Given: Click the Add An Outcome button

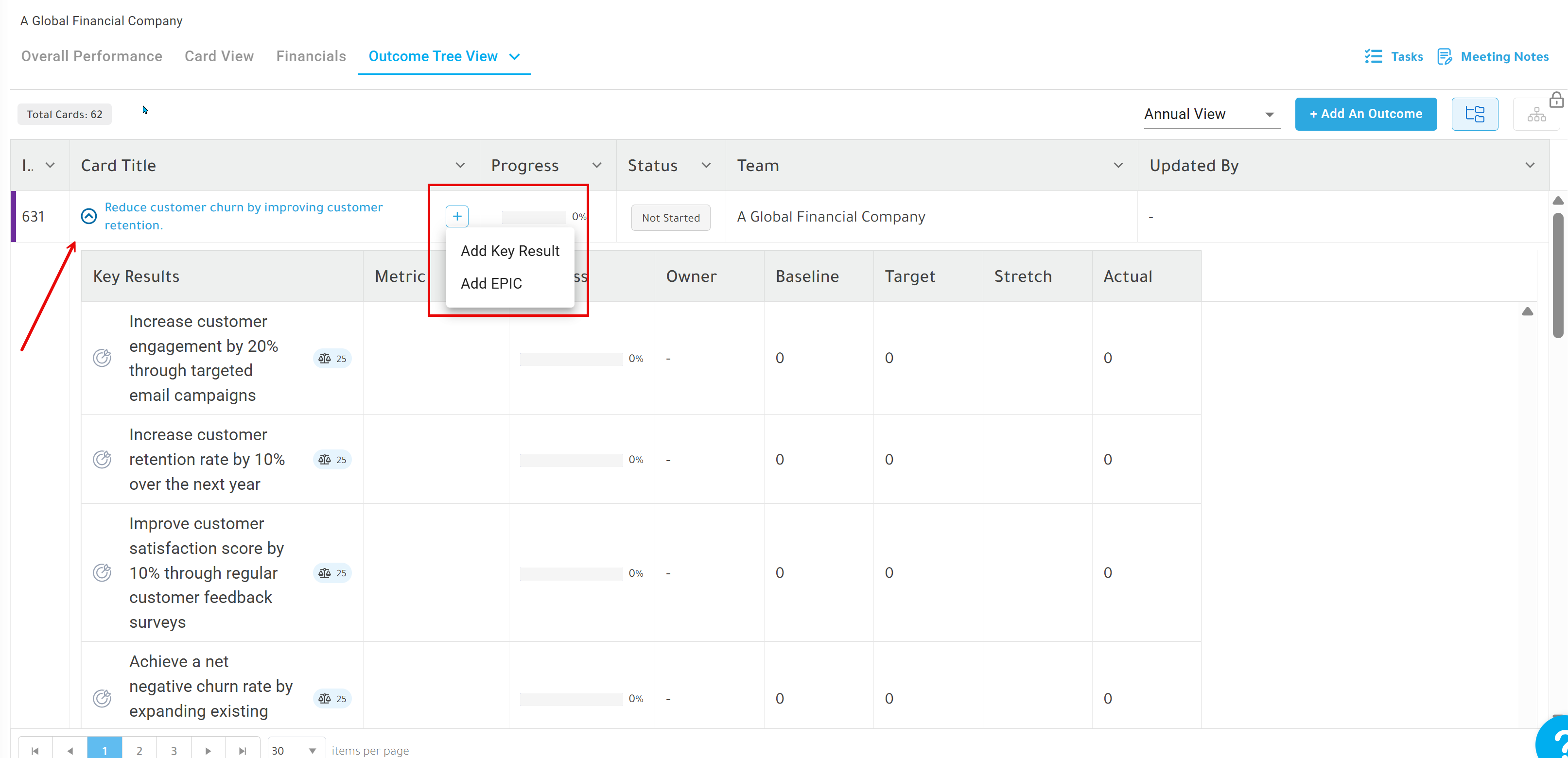Looking at the screenshot, I should point(1365,114).
